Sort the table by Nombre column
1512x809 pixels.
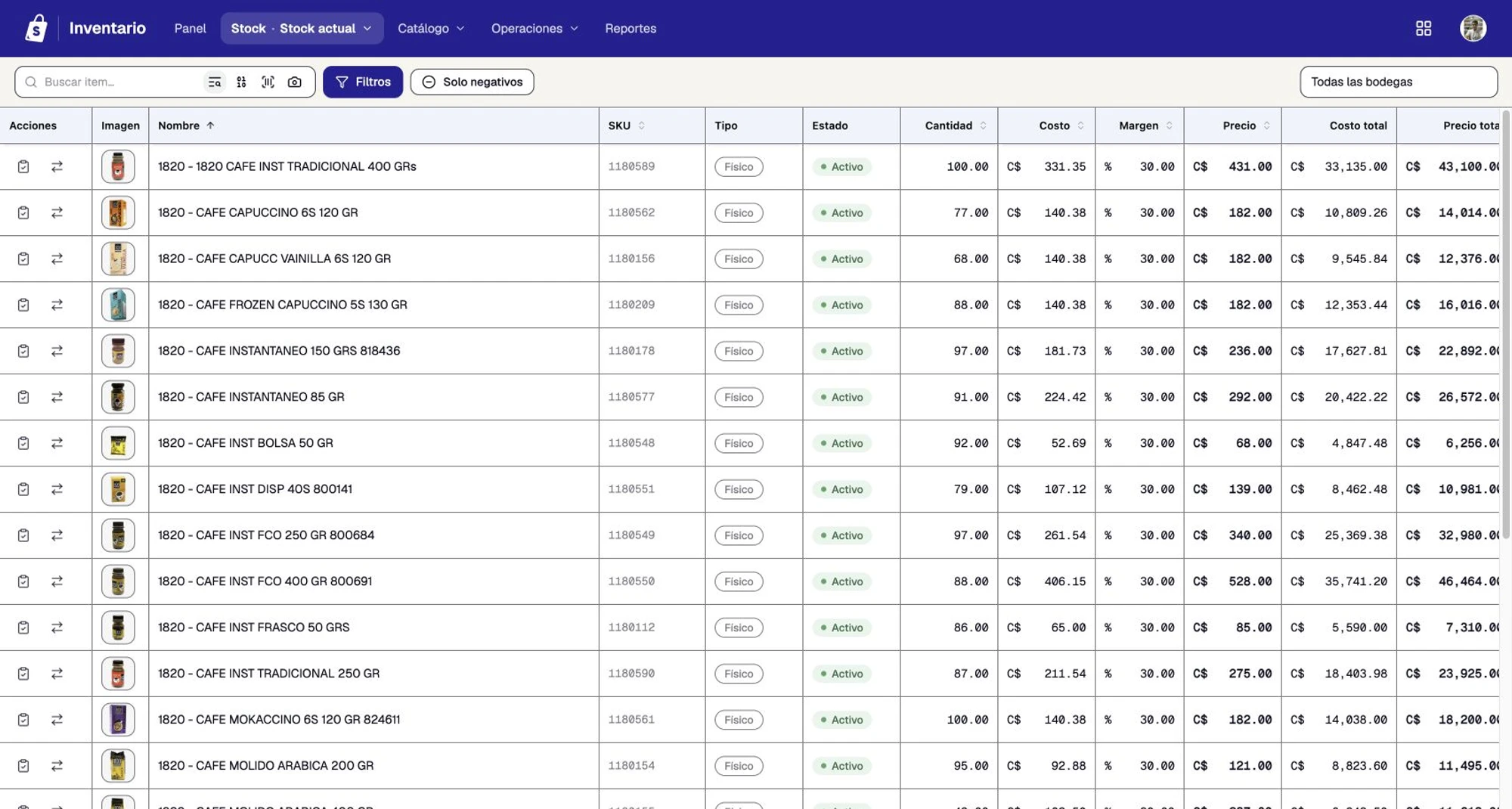[x=186, y=126]
